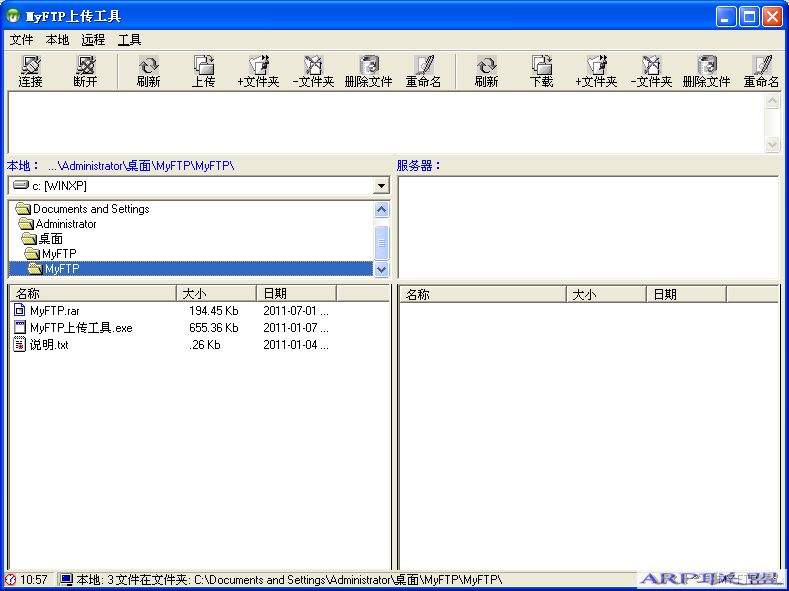The width and height of the screenshot is (789, 591).
Task: Refresh the local pane with 刷新
Action: click(x=148, y=71)
